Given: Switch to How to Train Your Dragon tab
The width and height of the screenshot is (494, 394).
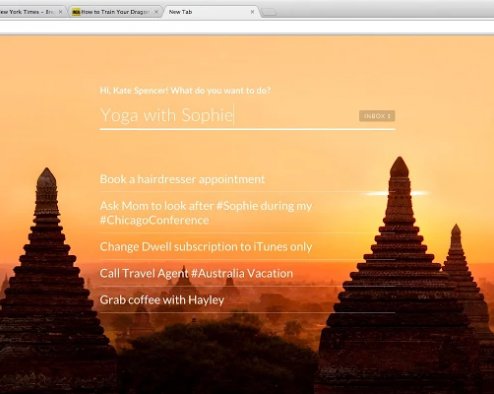Looking at the screenshot, I should [x=115, y=12].
